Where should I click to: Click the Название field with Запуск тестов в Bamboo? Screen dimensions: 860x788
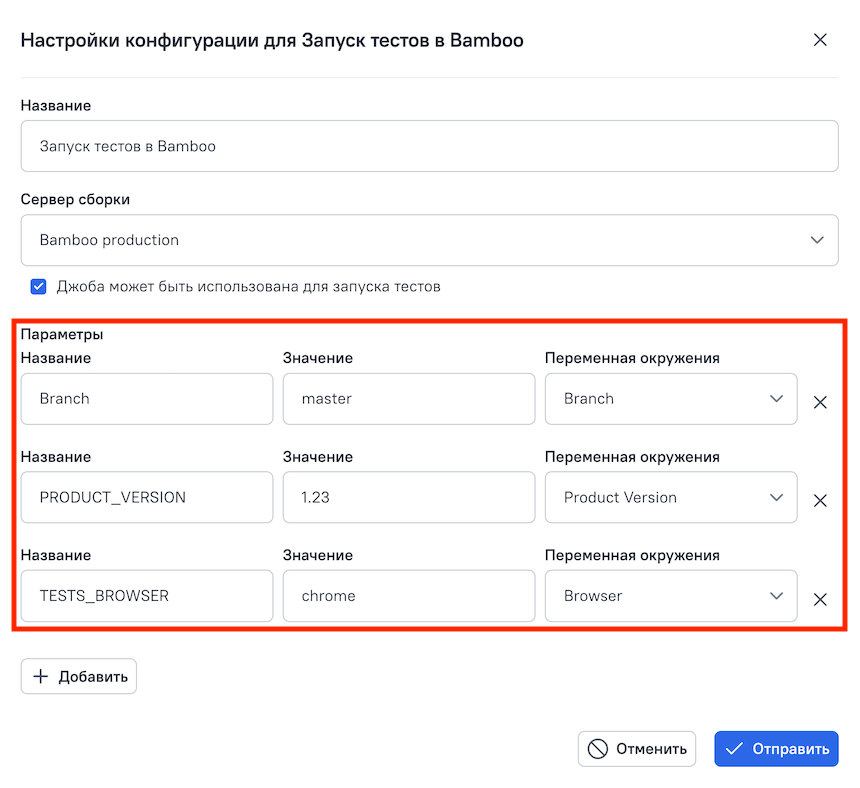pos(429,146)
